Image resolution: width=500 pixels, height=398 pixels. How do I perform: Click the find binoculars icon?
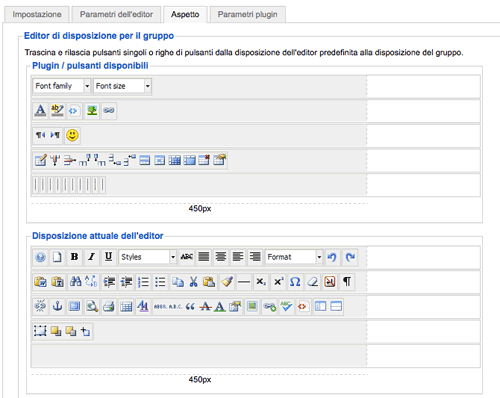pos(75,282)
